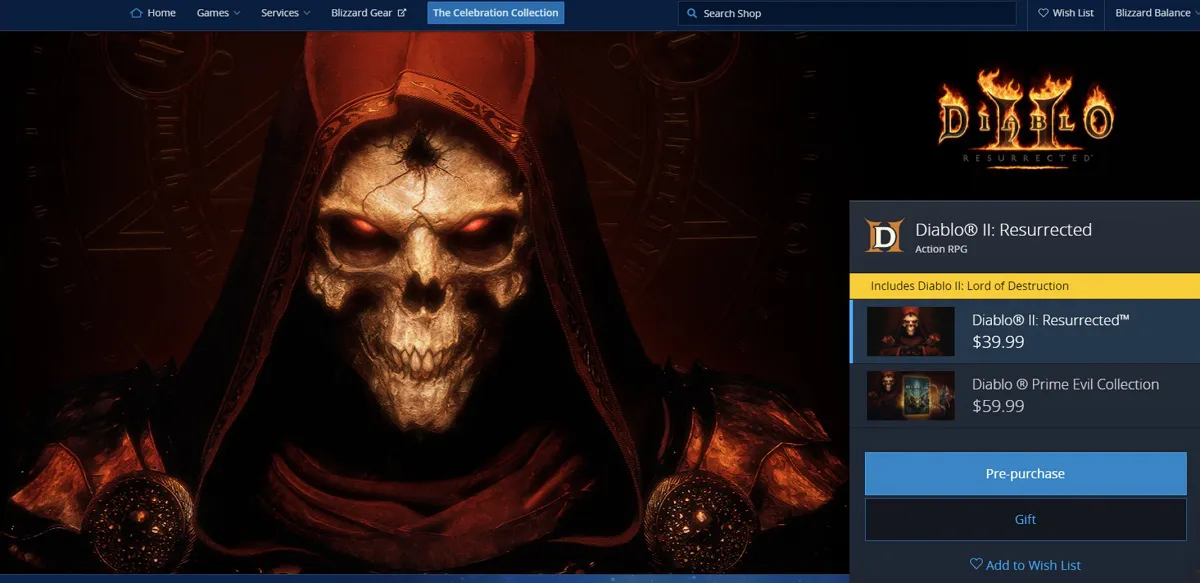
Task: Click the $39.99 price text
Action: [998, 342]
